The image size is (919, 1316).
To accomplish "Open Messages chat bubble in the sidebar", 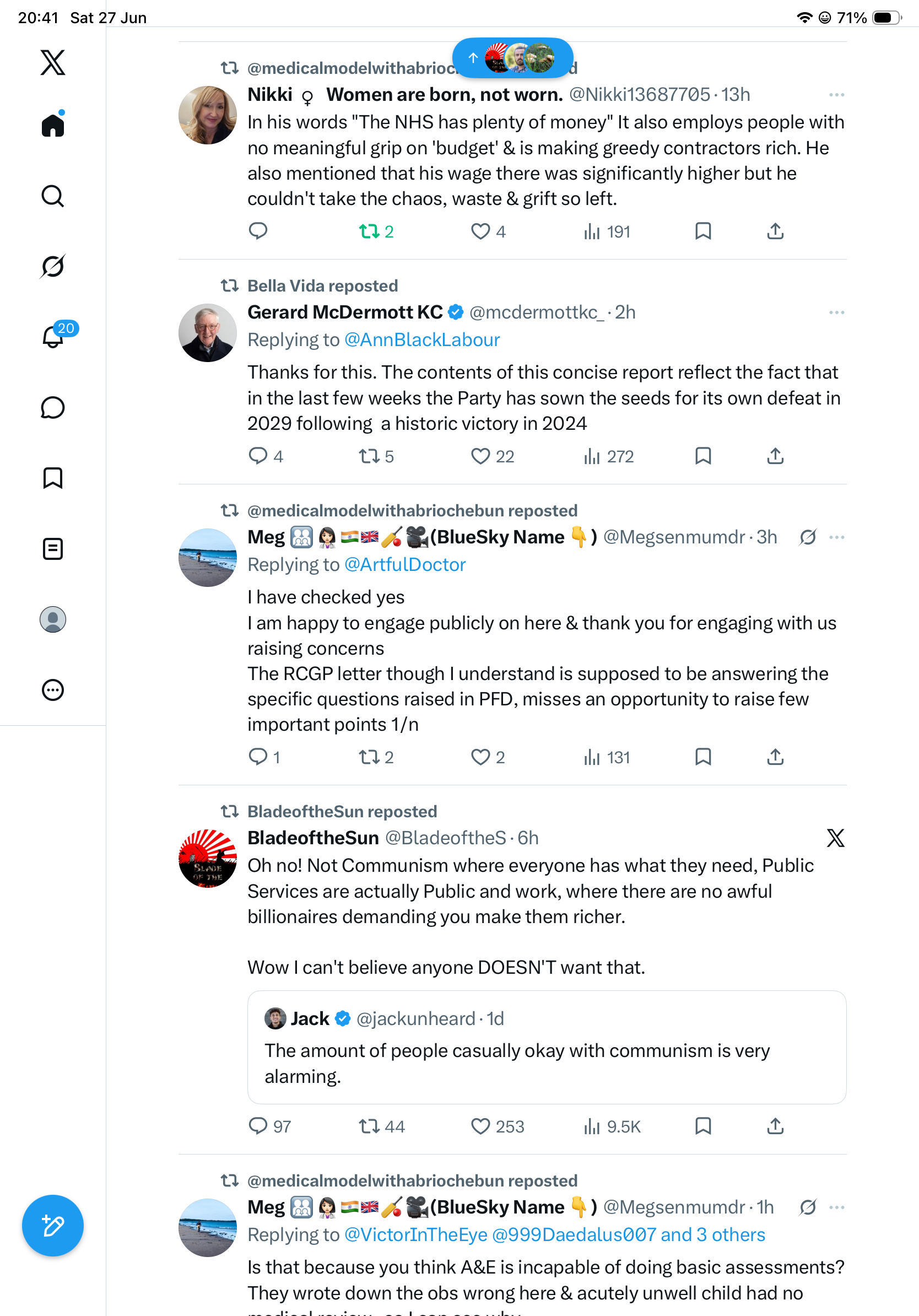I will click(x=53, y=407).
